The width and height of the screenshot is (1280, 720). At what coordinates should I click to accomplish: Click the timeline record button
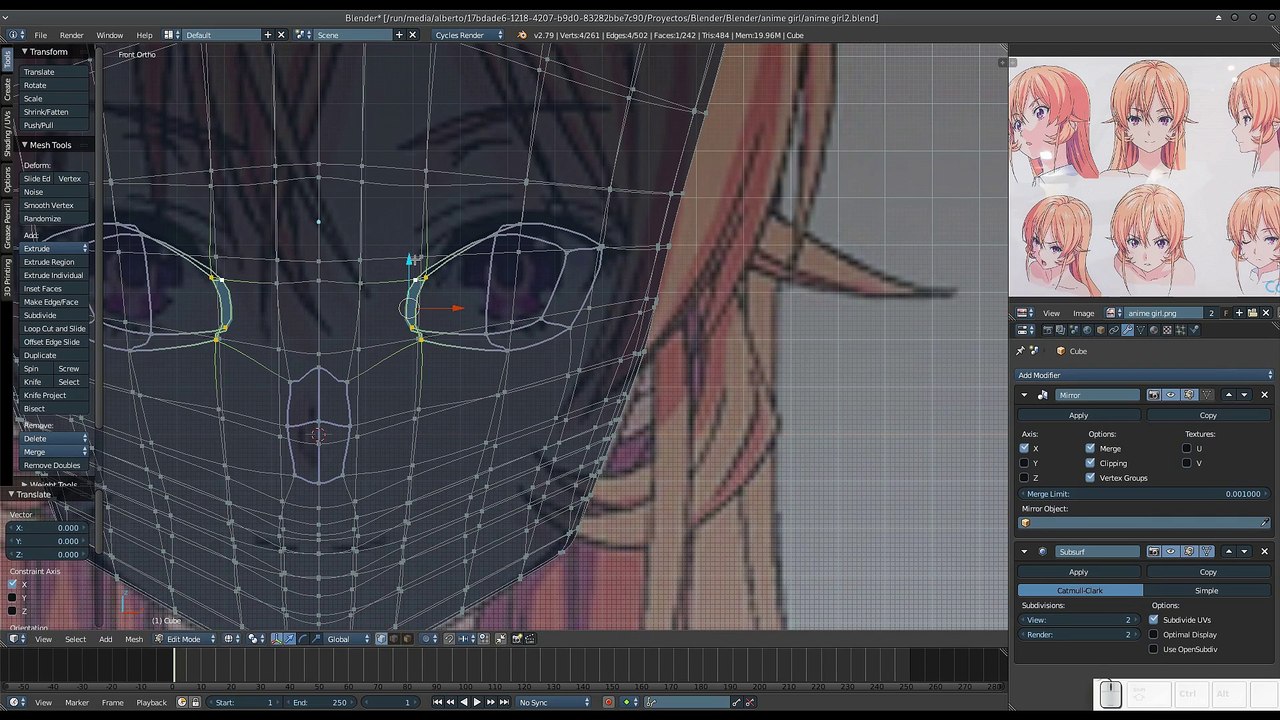click(608, 702)
